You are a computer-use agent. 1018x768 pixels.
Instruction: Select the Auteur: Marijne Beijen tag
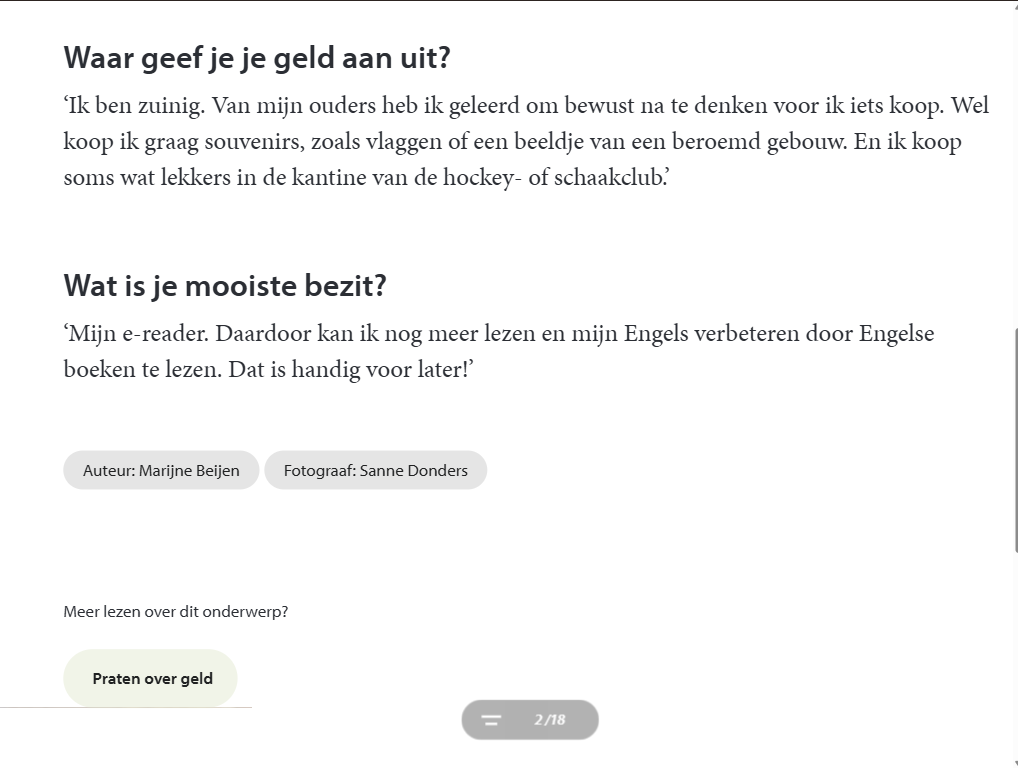click(161, 470)
